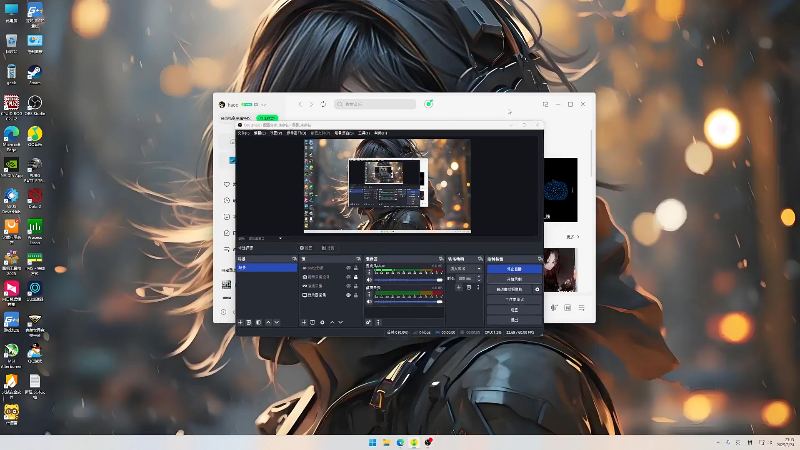Expand the QQ Music account dropdown chevron

click(263, 105)
